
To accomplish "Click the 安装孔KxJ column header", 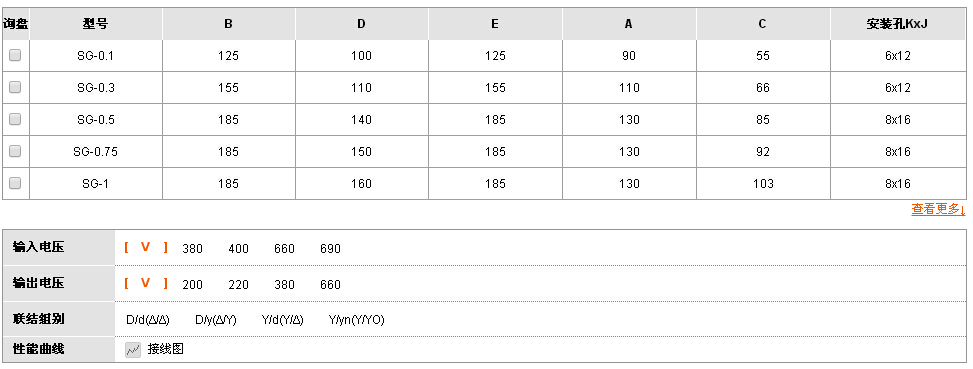I will tap(897, 24).
